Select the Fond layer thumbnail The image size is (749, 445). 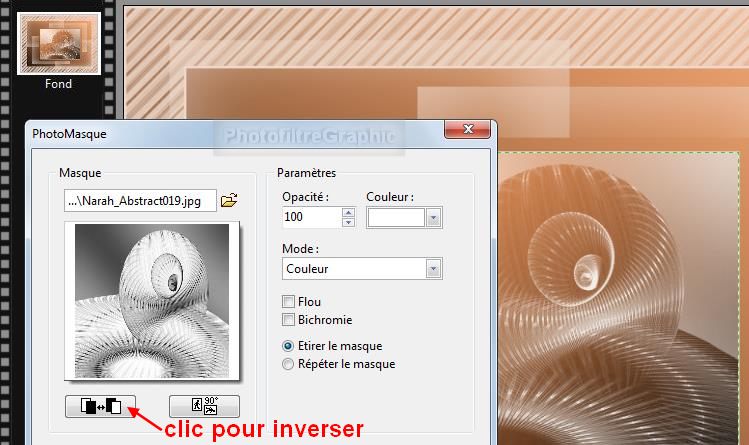[59, 44]
